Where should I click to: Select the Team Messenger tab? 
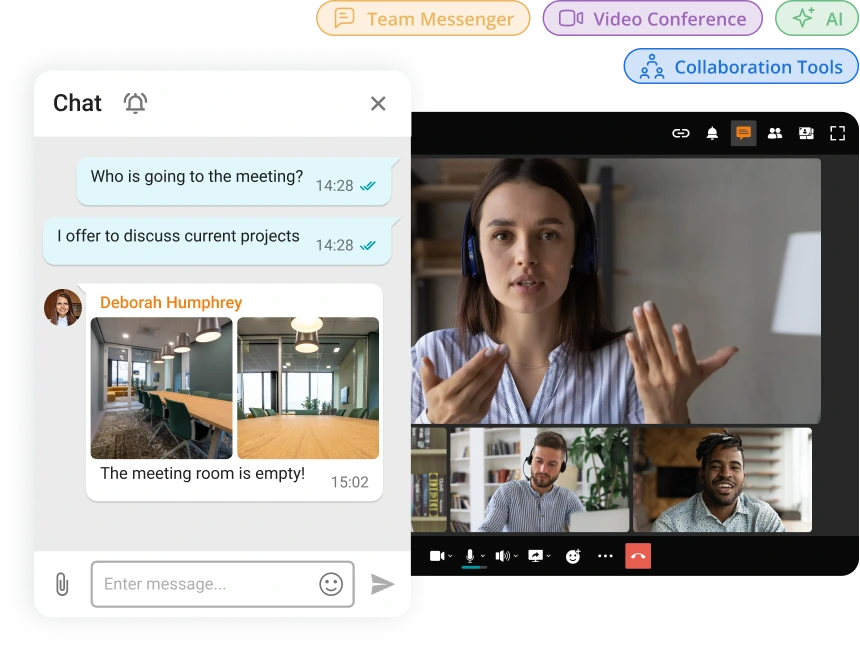pos(423,19)
